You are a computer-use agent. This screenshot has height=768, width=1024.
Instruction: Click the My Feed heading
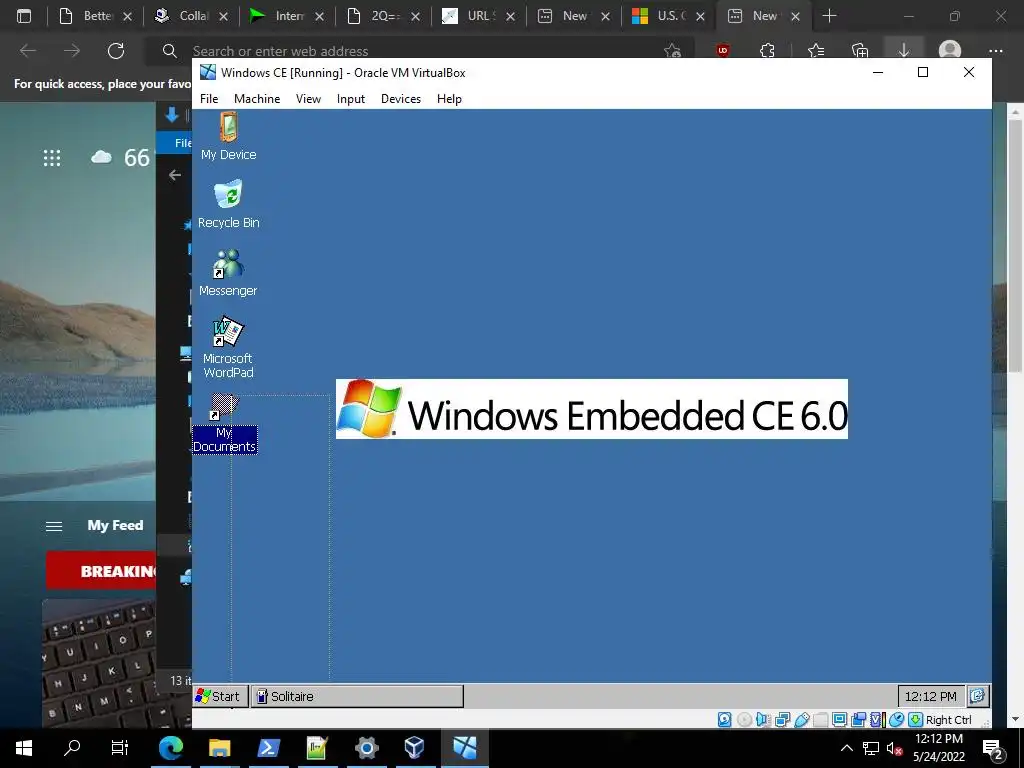click(115, 525)
